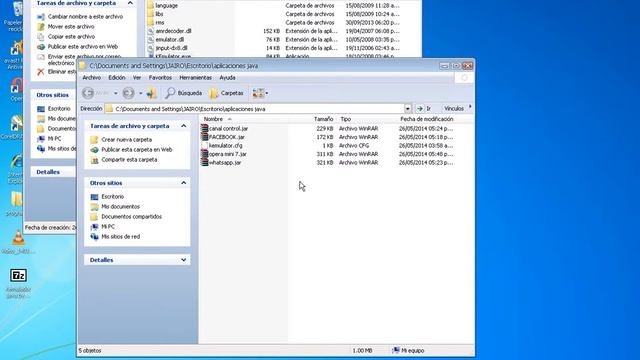Open Mis sitios de red link

click(120, 237)
